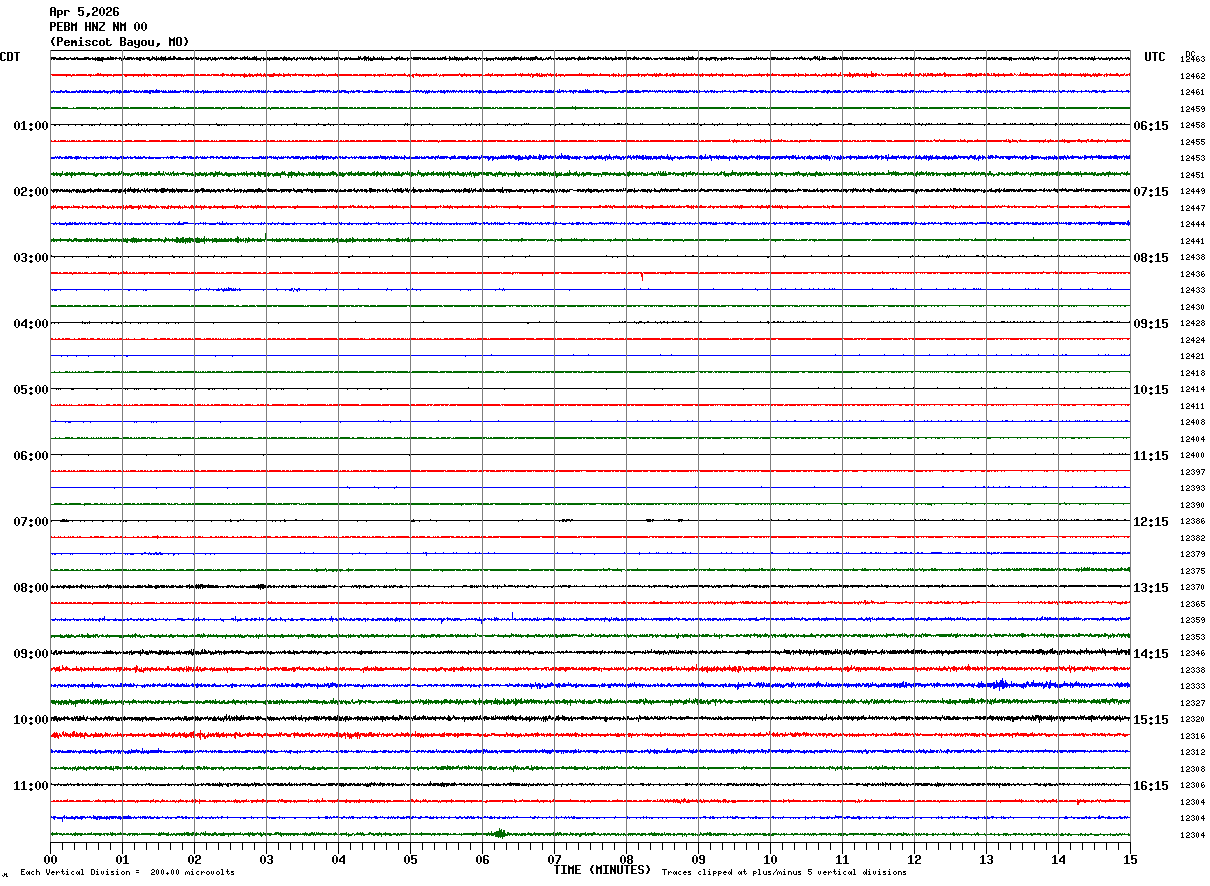Select the '02:00' CDT hour label
The width and height of the screenshot is (1210, 886).
[x=31, y=192]
